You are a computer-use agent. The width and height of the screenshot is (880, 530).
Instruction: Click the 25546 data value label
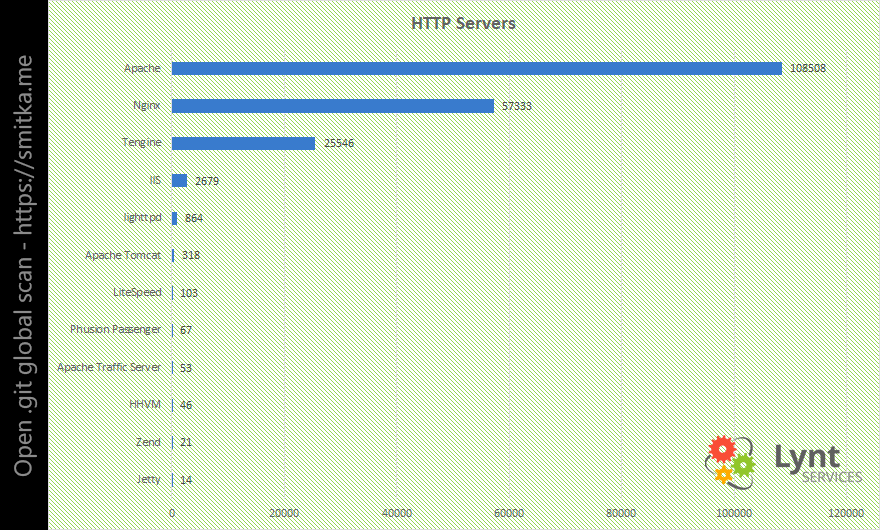[339, 143]
